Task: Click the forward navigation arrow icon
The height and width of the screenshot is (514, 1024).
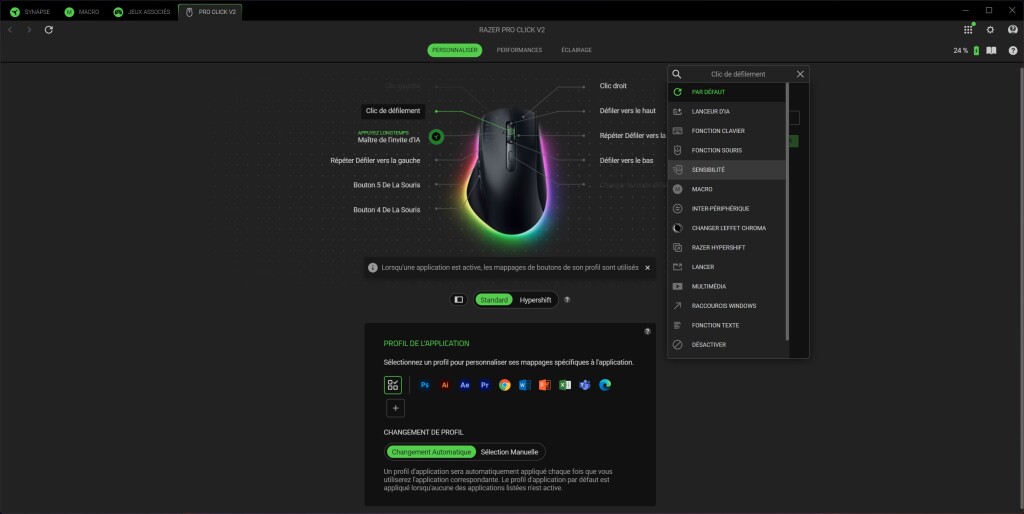Action: click(x=29, y=30)
